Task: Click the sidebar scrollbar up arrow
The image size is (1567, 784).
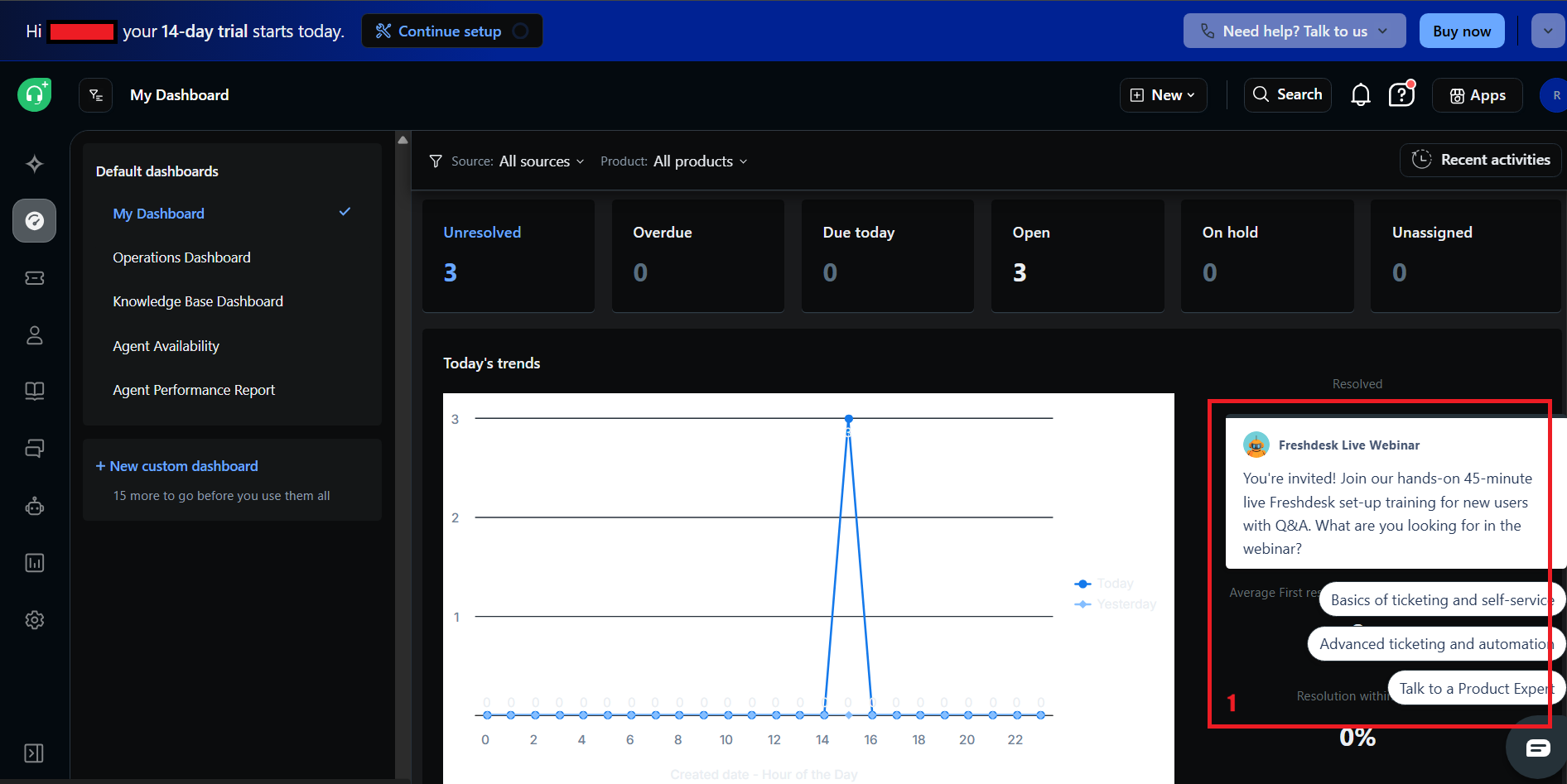Action: (x=403, y=140)
